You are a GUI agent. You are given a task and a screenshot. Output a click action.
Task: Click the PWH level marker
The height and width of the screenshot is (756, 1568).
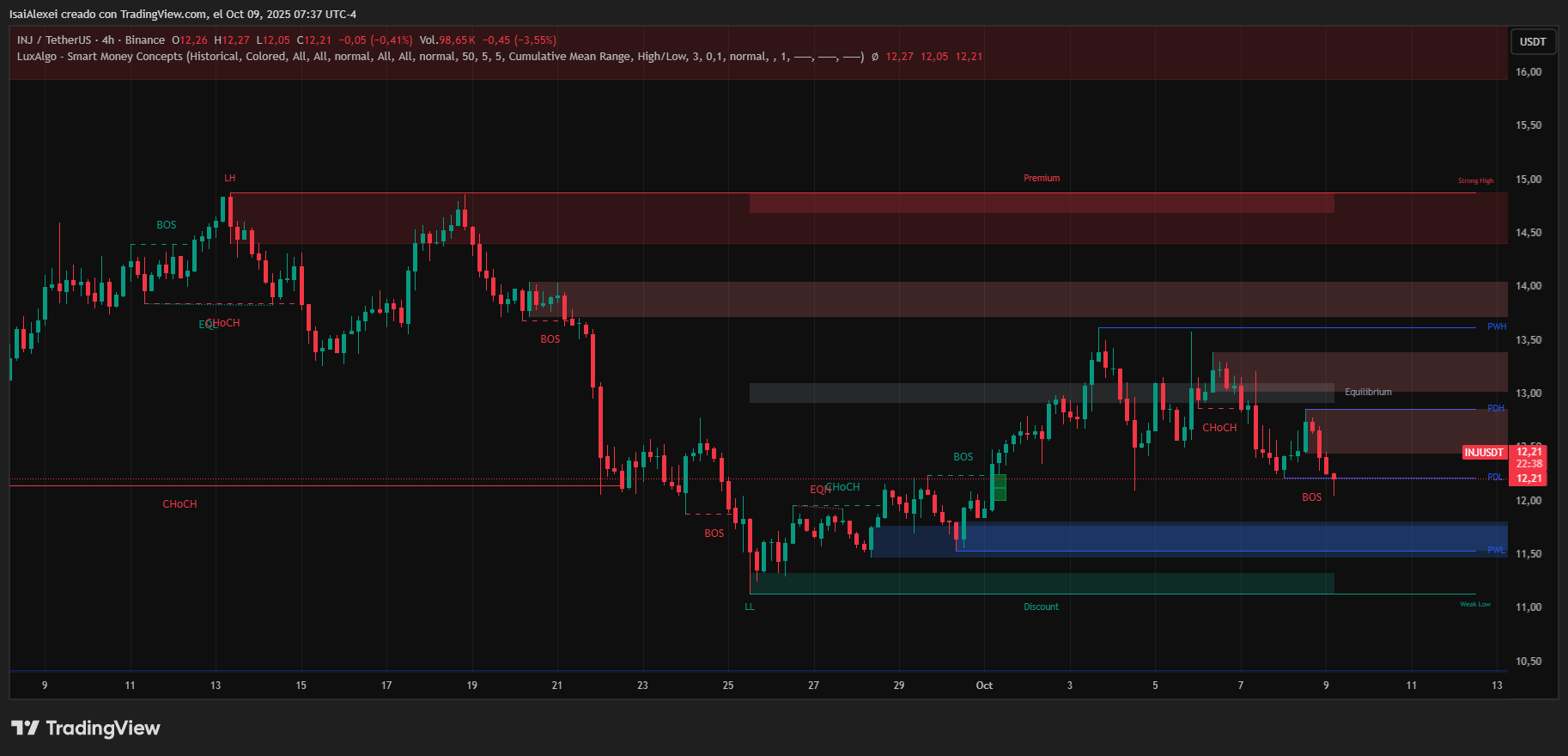click(1496, 326)
